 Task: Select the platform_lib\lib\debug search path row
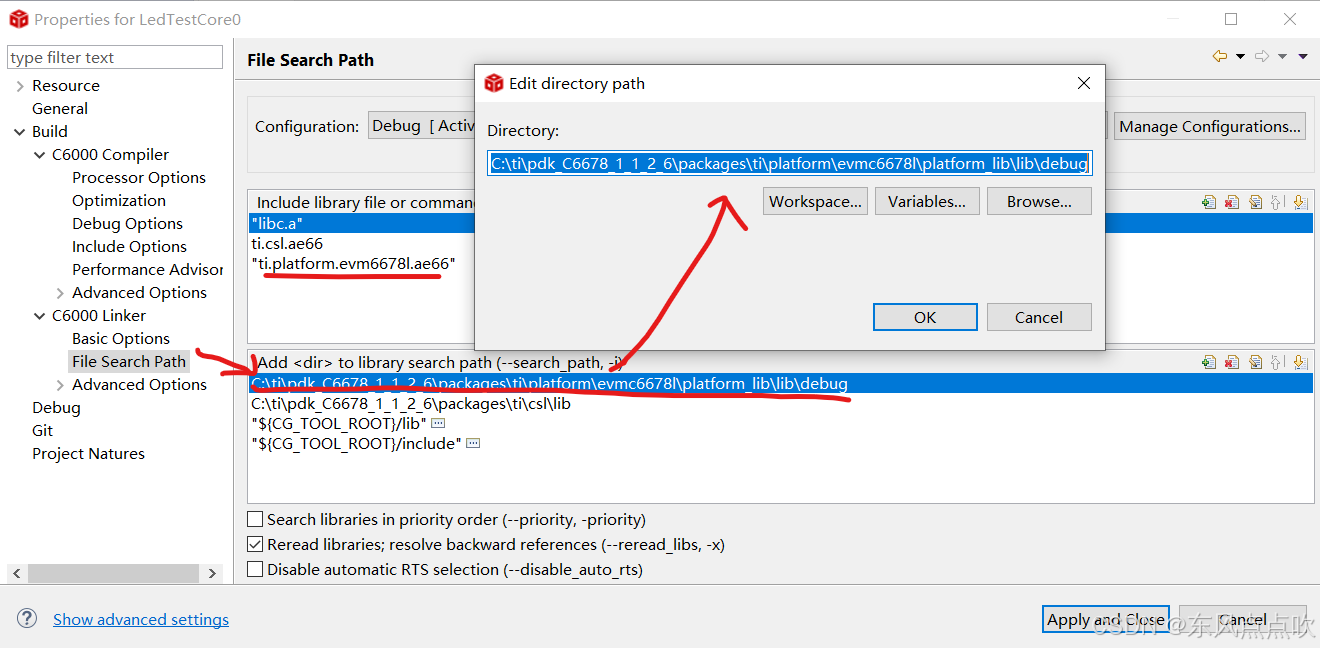(780, 384)
